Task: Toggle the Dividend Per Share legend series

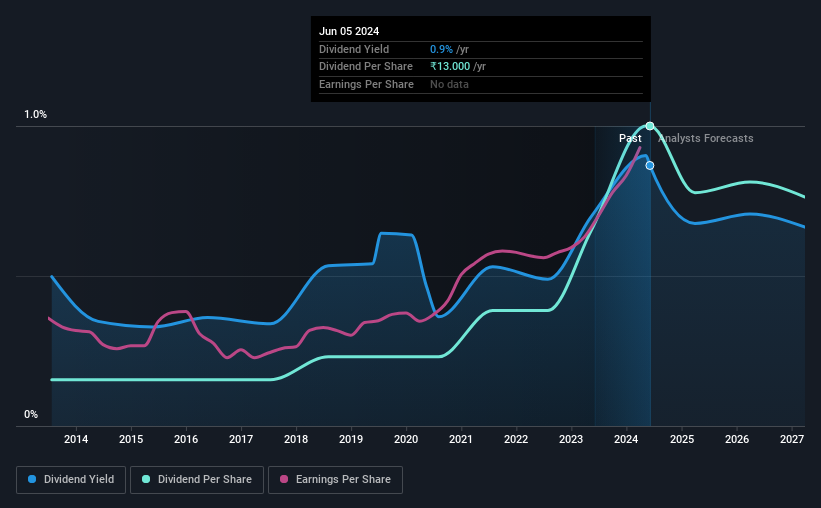Action: tap(197, 480)
